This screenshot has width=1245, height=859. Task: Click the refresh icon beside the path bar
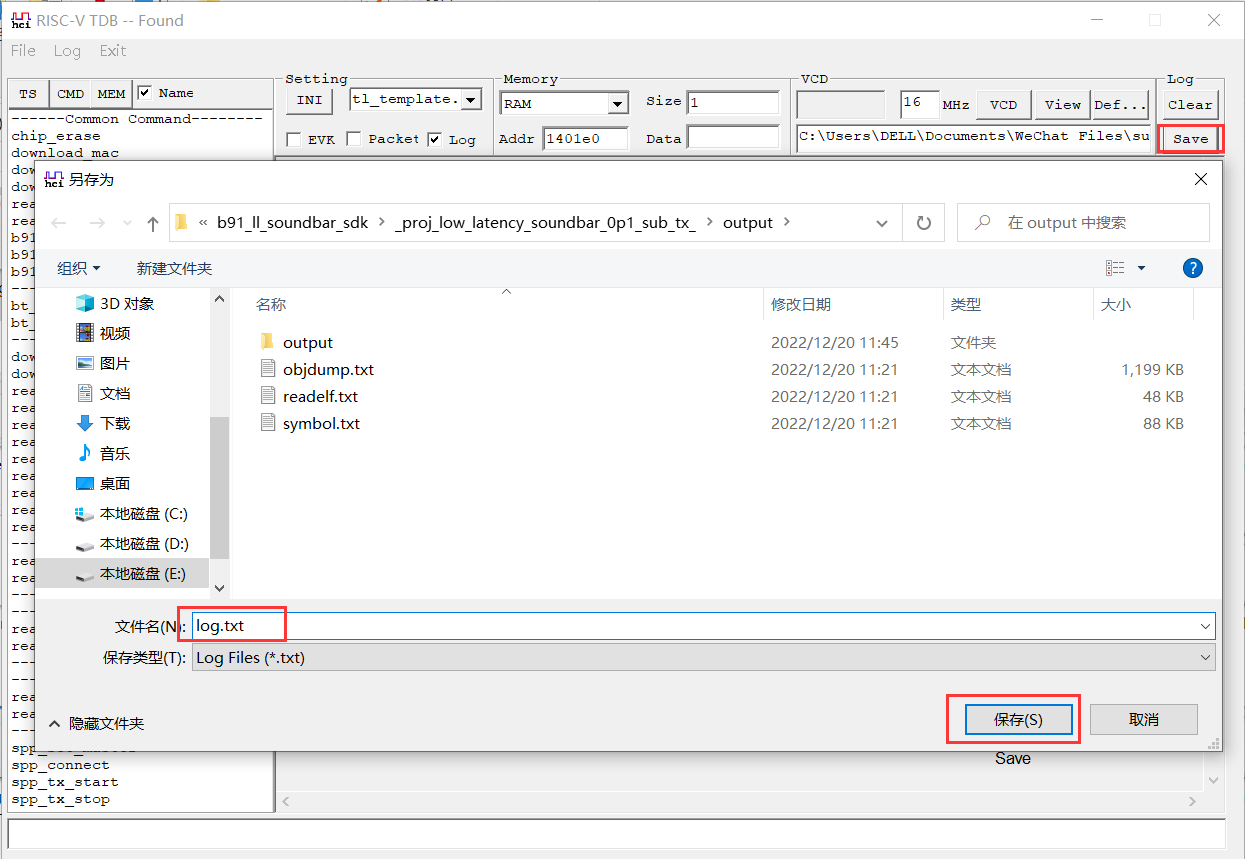(x=923, y=223)
